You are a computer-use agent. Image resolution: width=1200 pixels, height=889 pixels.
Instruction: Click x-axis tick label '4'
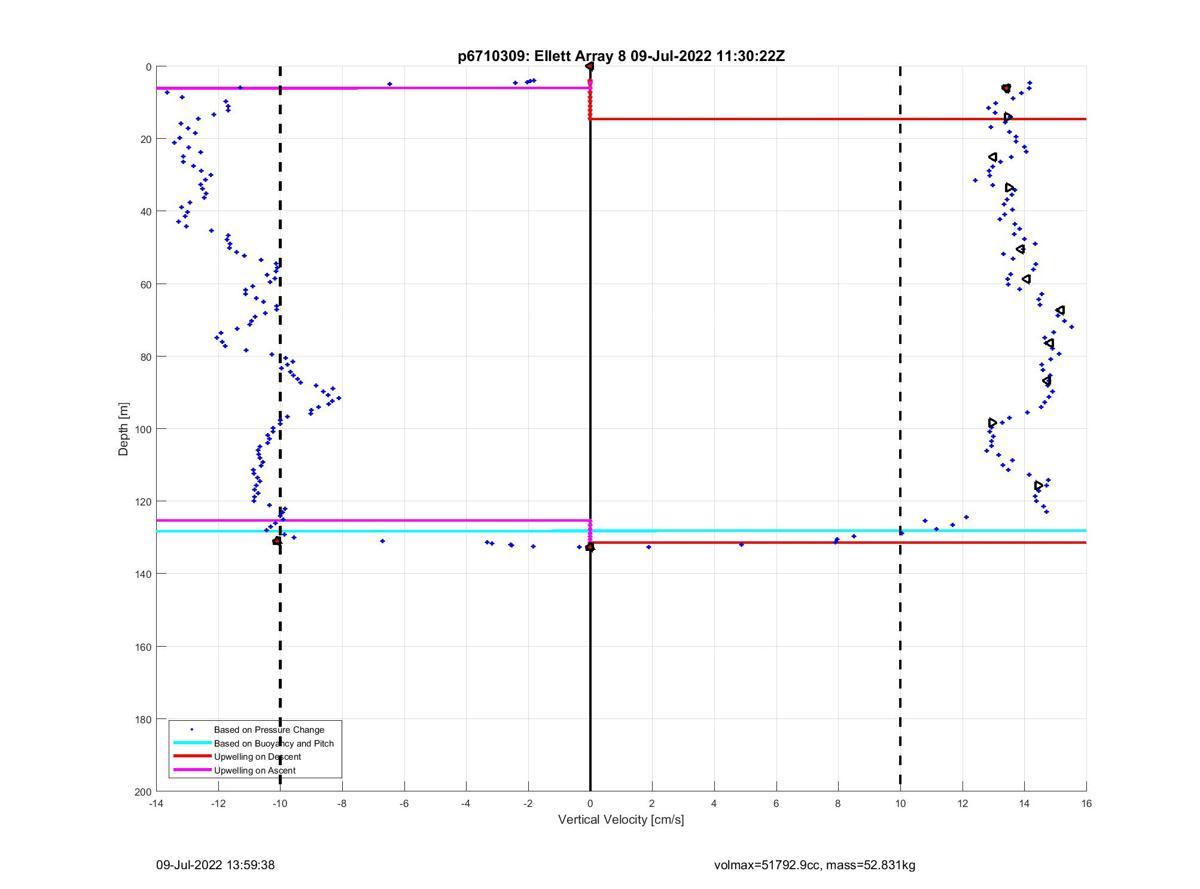pyautogui.click(x=714, y=803)
